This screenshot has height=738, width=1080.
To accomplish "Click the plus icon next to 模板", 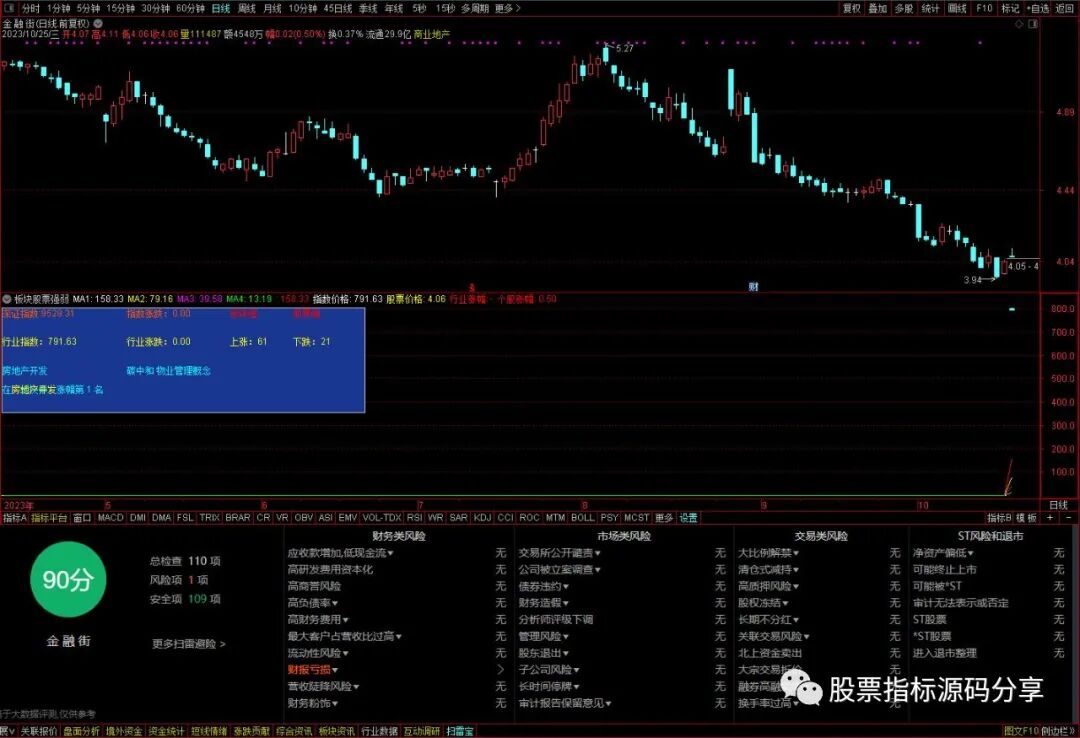I will (1050, 517).
